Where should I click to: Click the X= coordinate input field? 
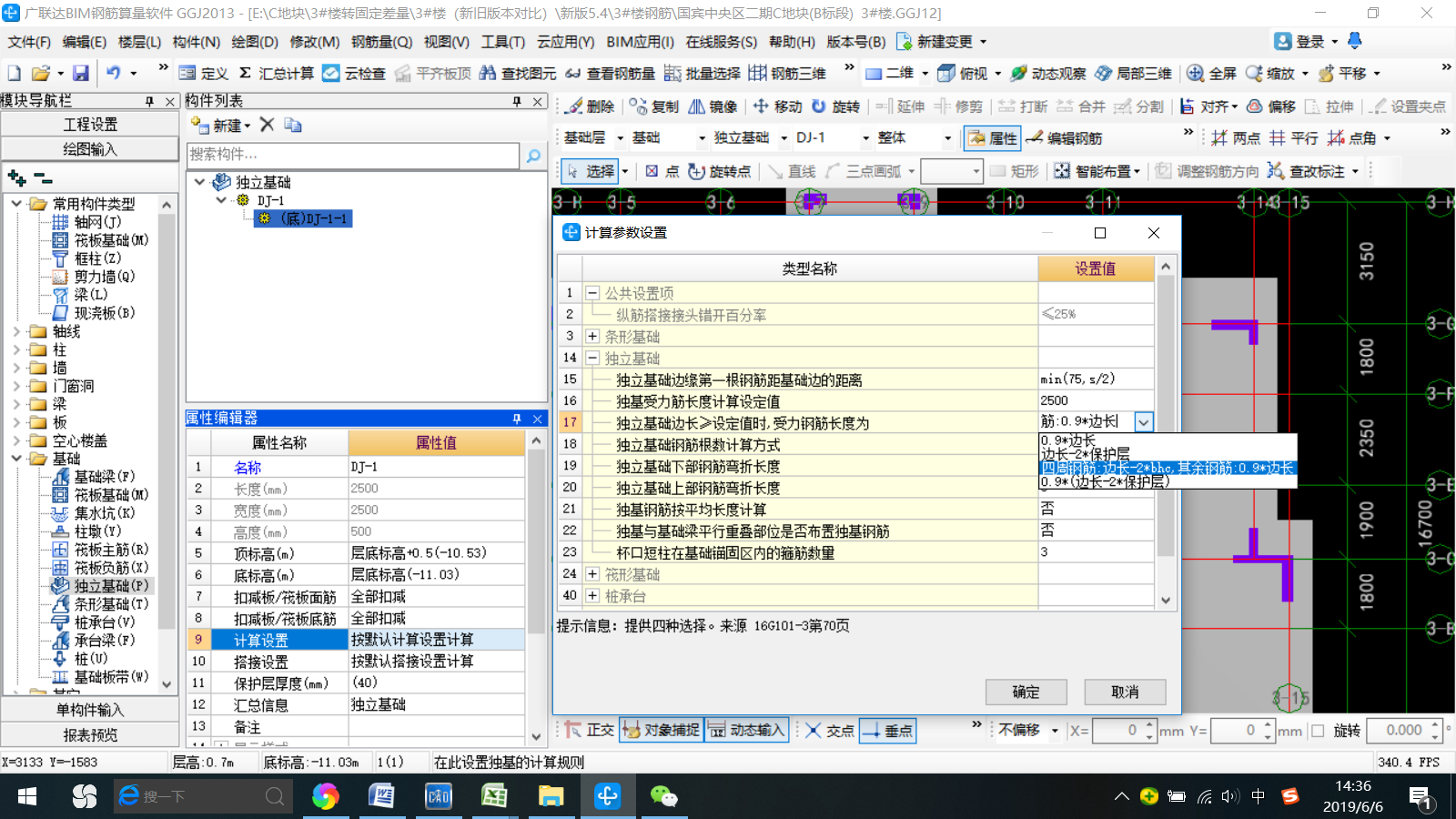(1124, 731)
